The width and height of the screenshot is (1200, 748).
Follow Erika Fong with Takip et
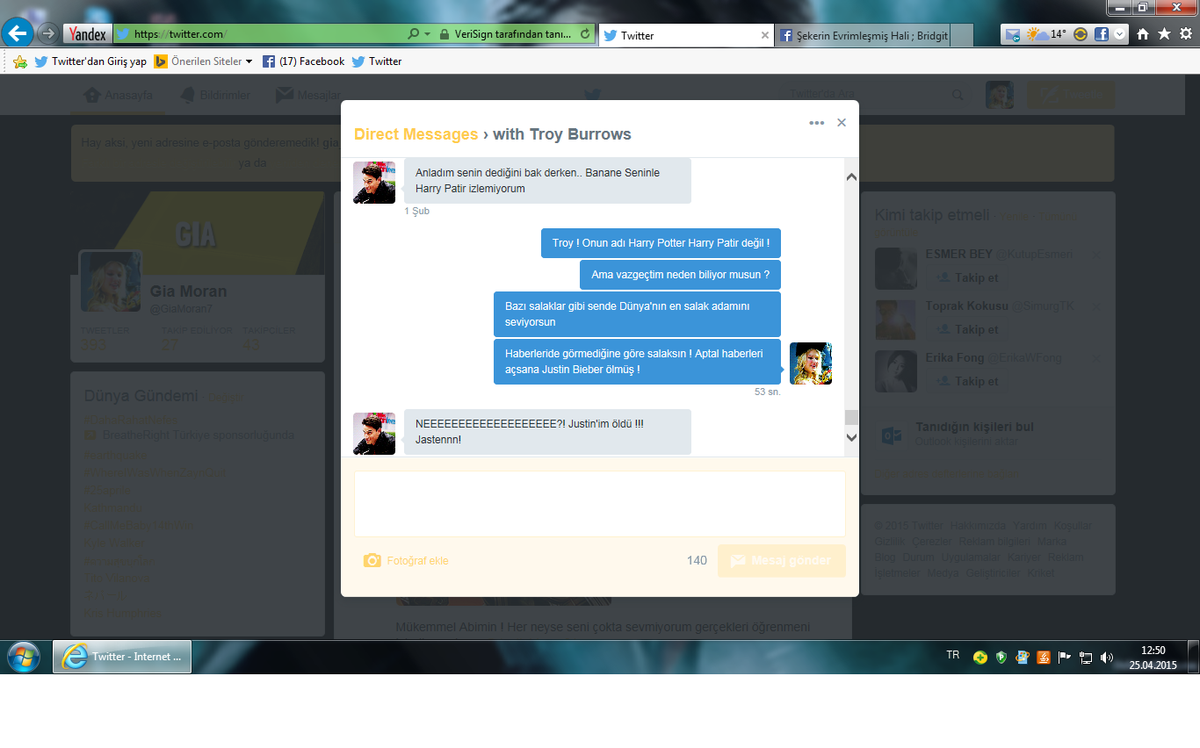coord(966,381)
